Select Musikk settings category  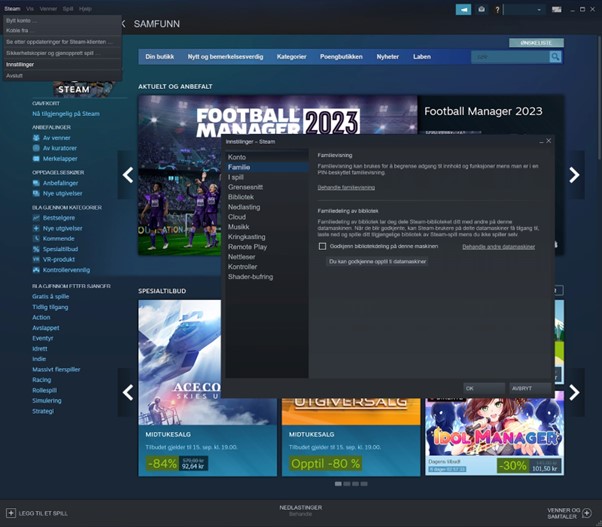[266, 227]
